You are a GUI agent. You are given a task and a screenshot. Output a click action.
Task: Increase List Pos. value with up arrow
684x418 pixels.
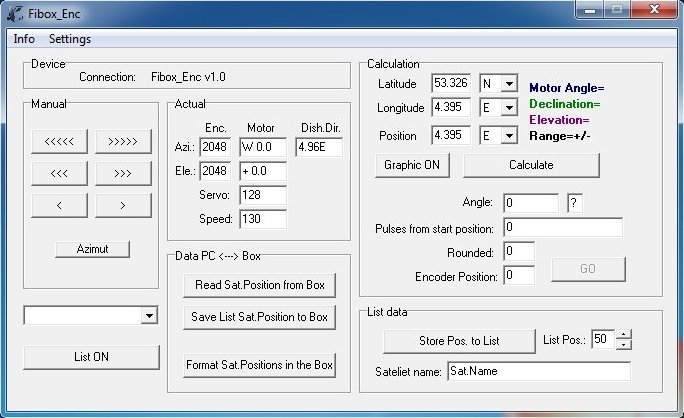(624, 335)
